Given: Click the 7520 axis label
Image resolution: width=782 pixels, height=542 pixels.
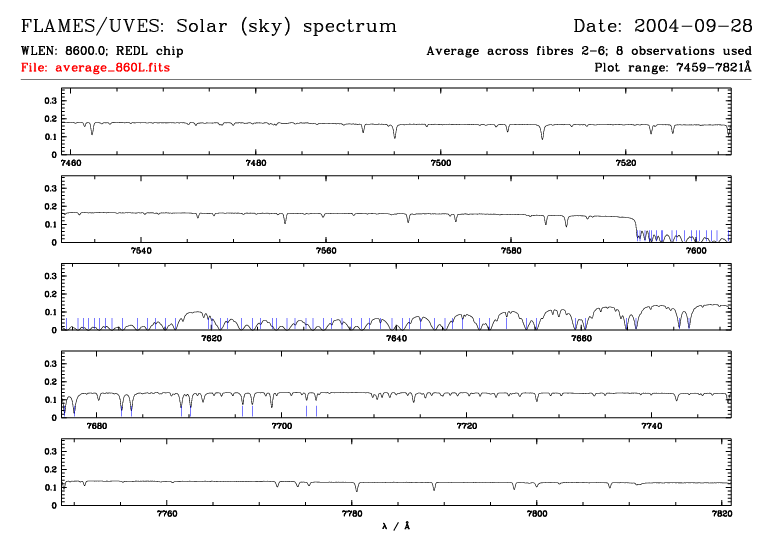Looking at the screenshot, I should (x=626, y=163).
